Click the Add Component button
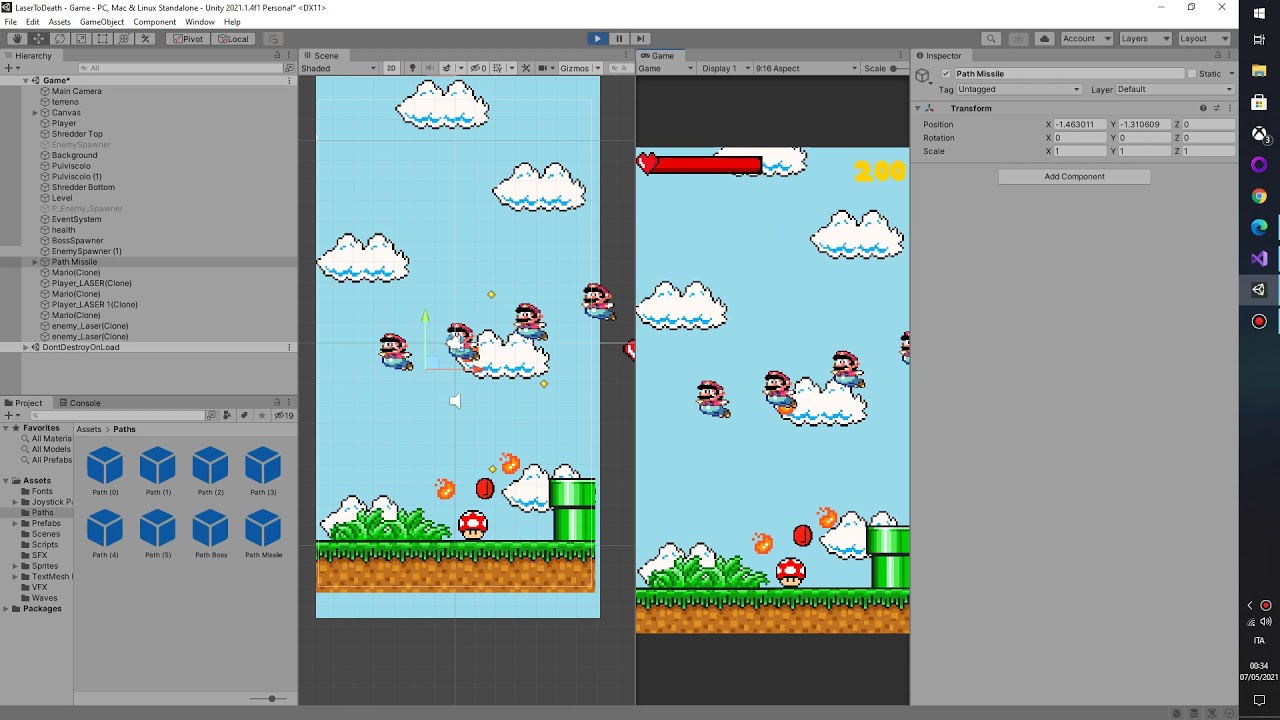The image size is (1280, 720). 1074,177
